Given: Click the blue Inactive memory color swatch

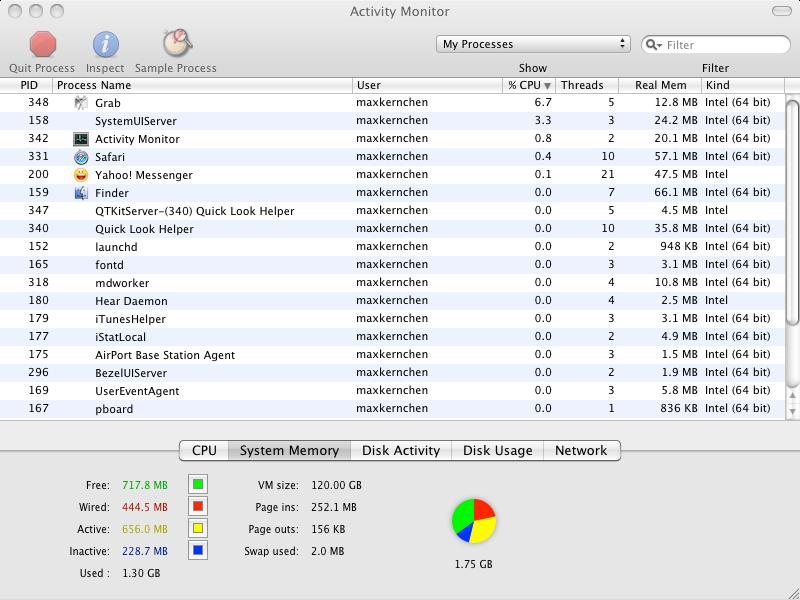Looking at the screenshot, I should [198, 550].
